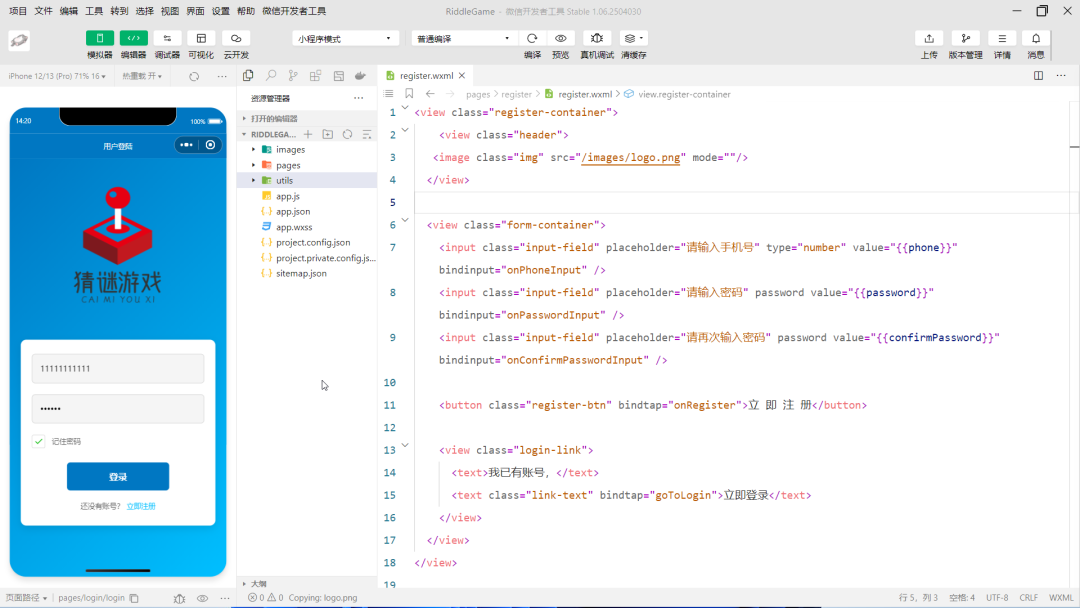Open the source control icon
This screenshot has height=608, width=1080.
point(293,76)
